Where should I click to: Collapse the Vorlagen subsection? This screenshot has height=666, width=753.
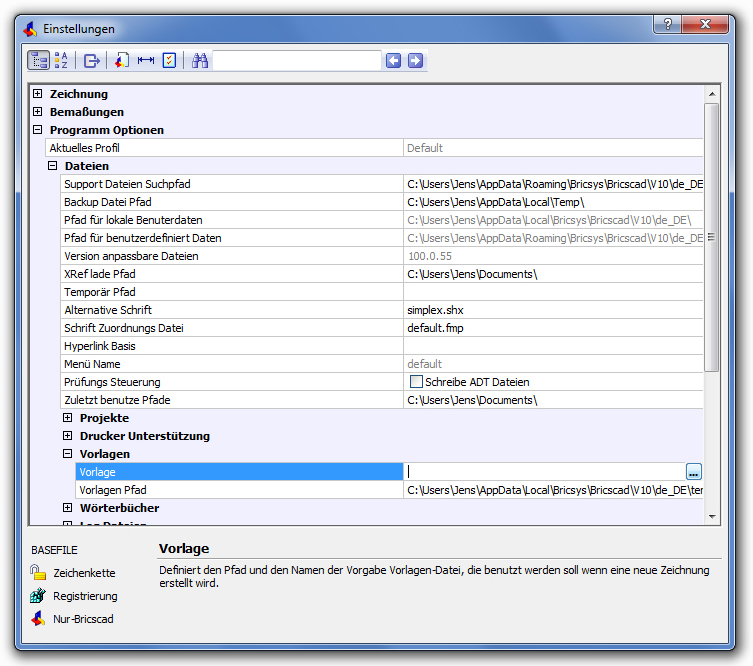coord(68,454)
